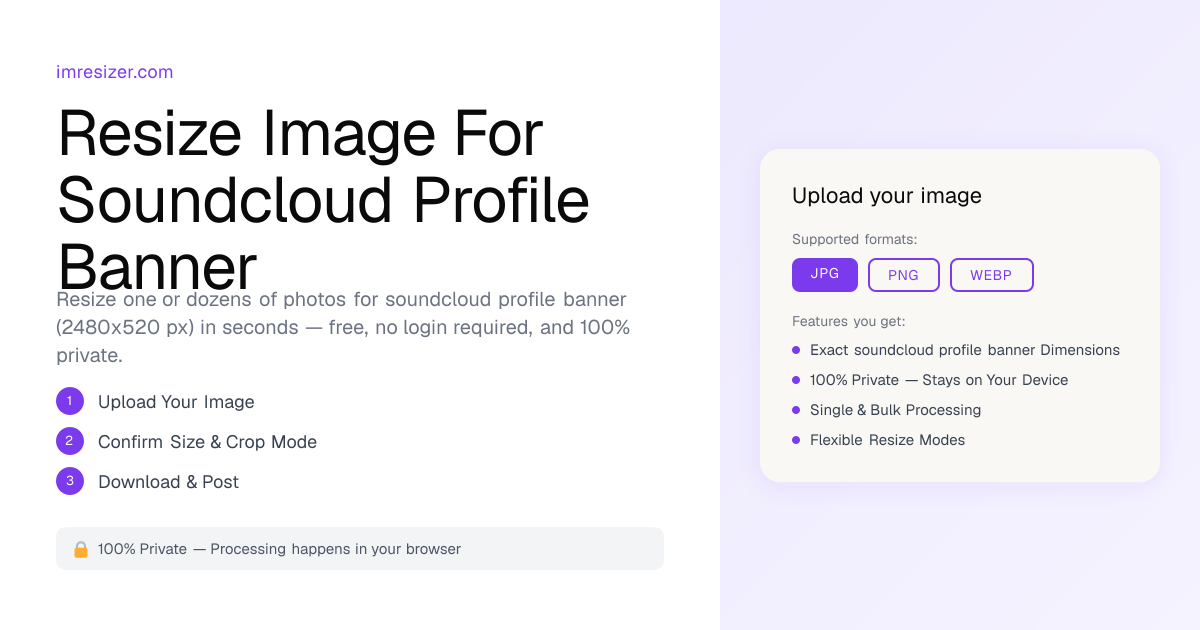Image resolution: width=1200 pixels, height=630 pixels.
Task: Click '100% Private — Stays on Your Device'
Action: [939, 380]
